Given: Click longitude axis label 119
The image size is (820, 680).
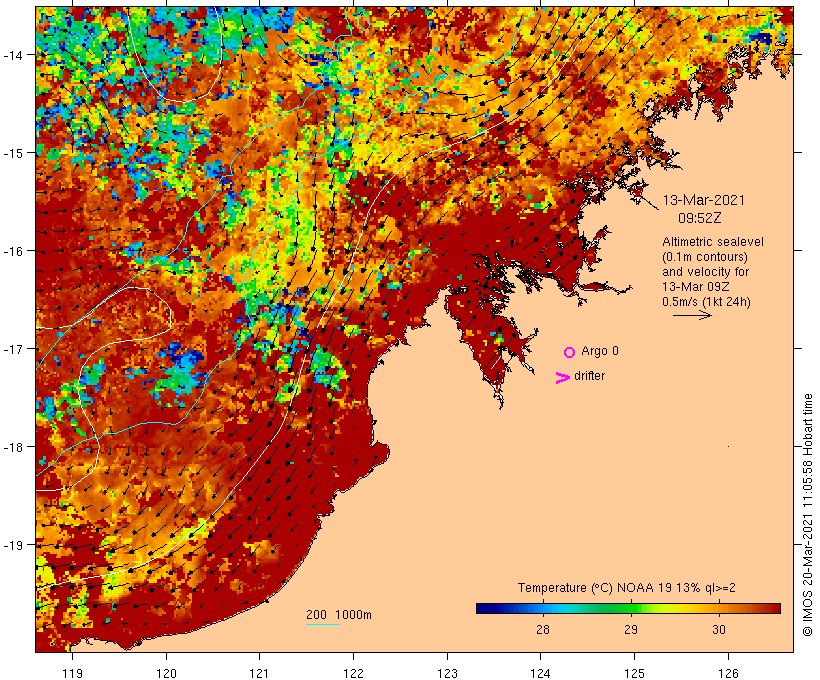Looking at the screenshot, I should tap(72, 673).
